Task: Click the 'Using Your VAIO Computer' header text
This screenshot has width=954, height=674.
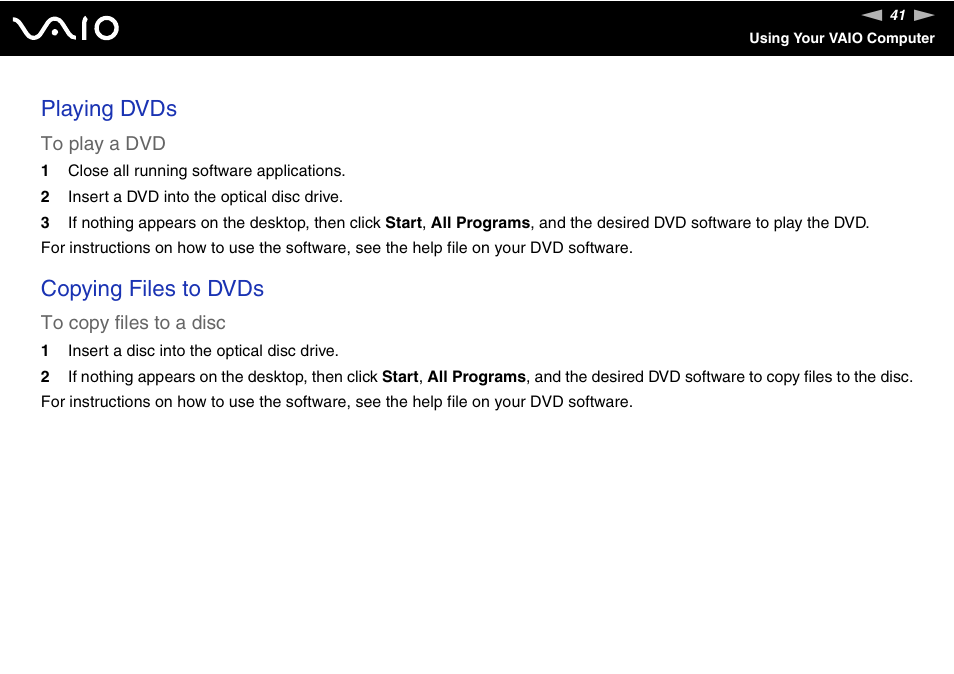Action: [841, 38]
